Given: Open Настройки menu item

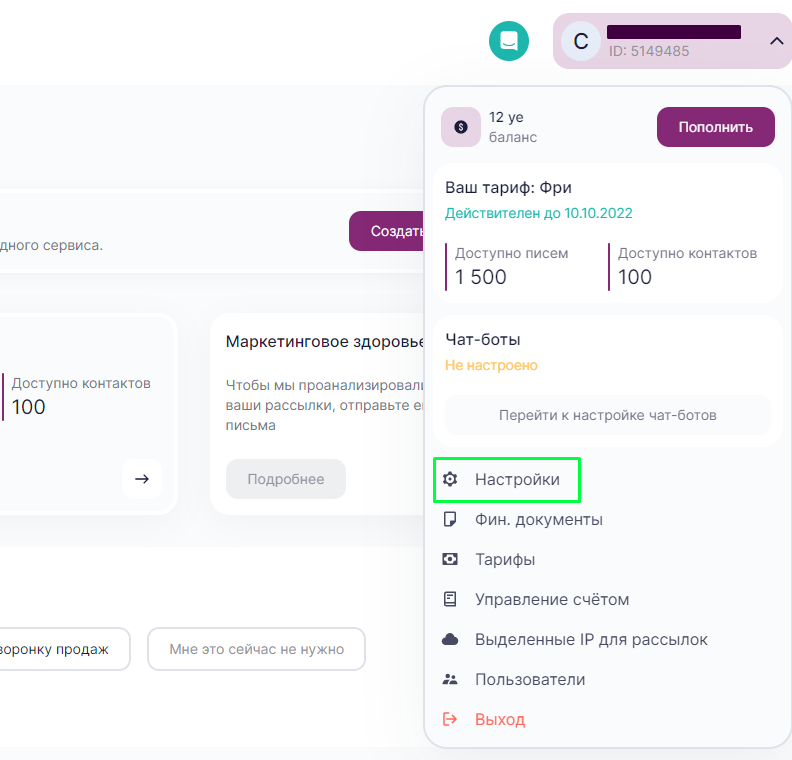Looking at the screenshot, I should coord(517,480).
